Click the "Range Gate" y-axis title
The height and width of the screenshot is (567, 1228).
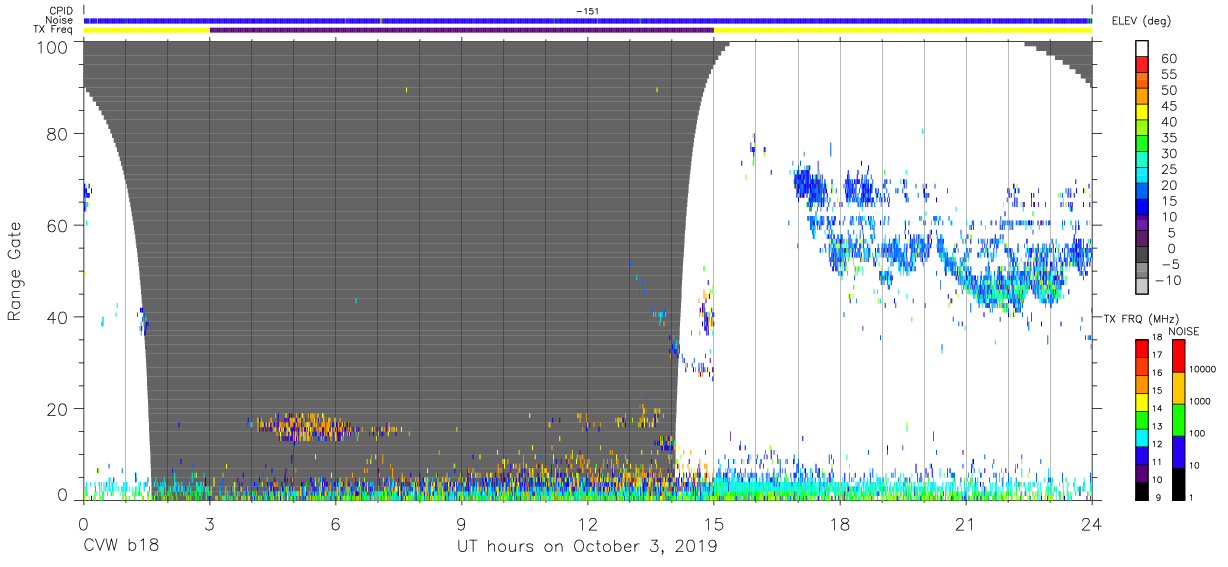15,272
